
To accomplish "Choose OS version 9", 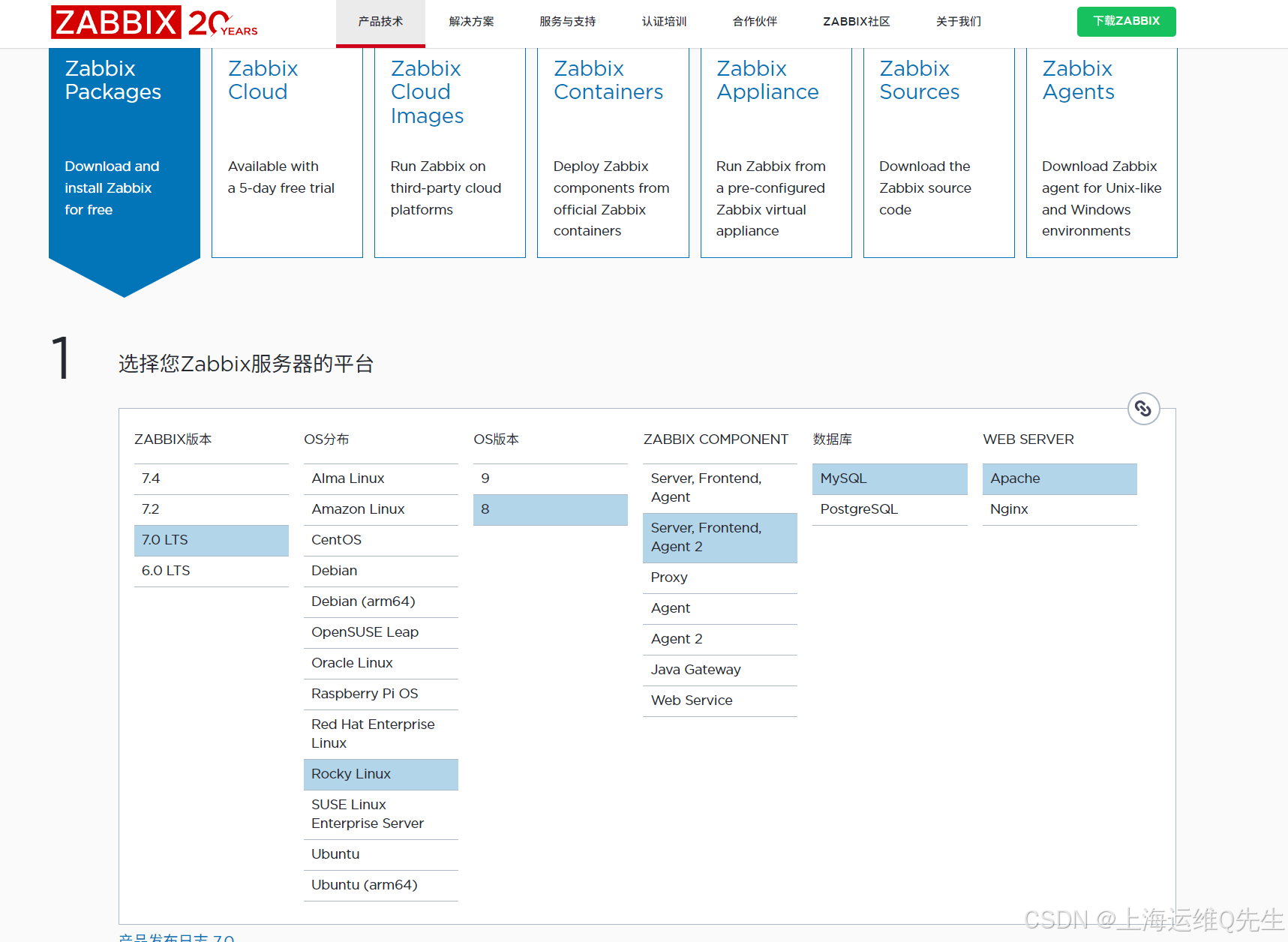I will (551, 478).
